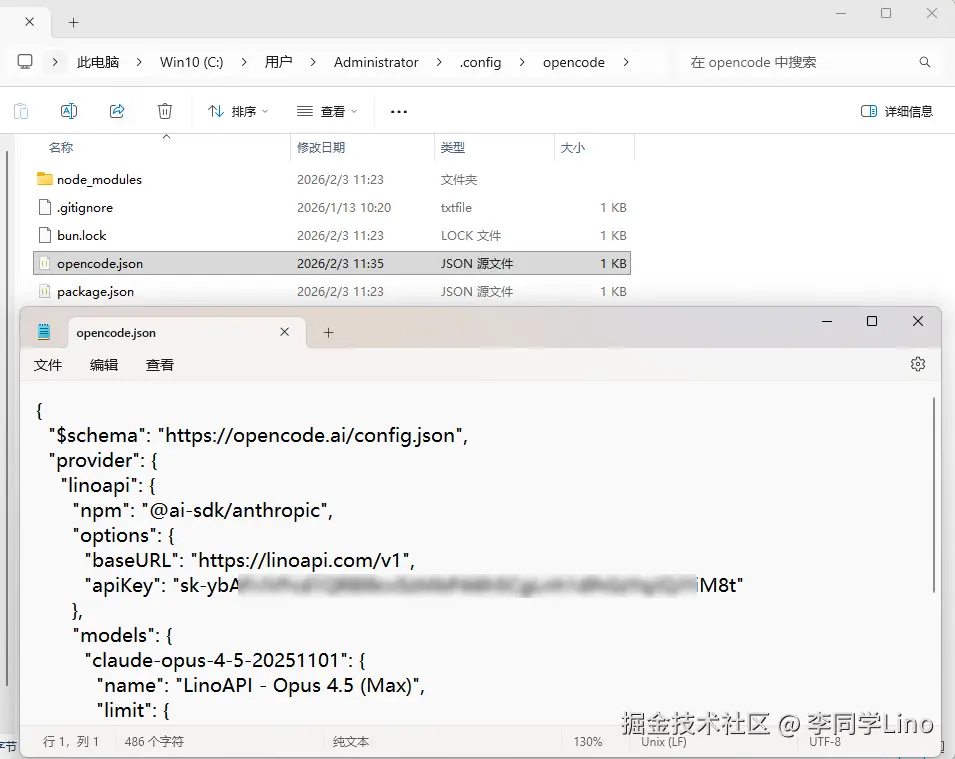This screenshot has height=759, width=955.
Task: Click opencode in the breadcrumb path
Action: (574, 62)
